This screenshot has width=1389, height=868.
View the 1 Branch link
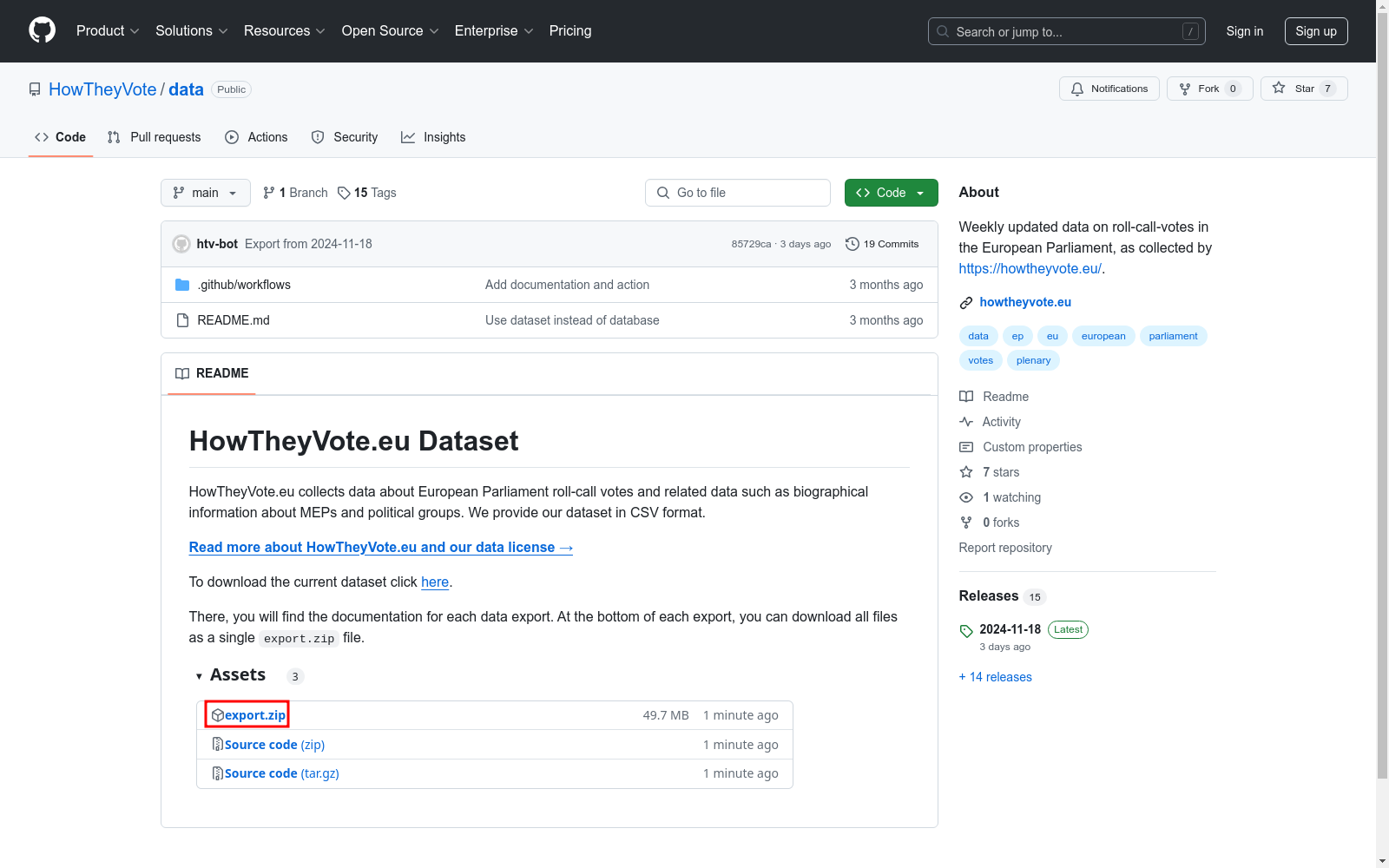(295, 193)
